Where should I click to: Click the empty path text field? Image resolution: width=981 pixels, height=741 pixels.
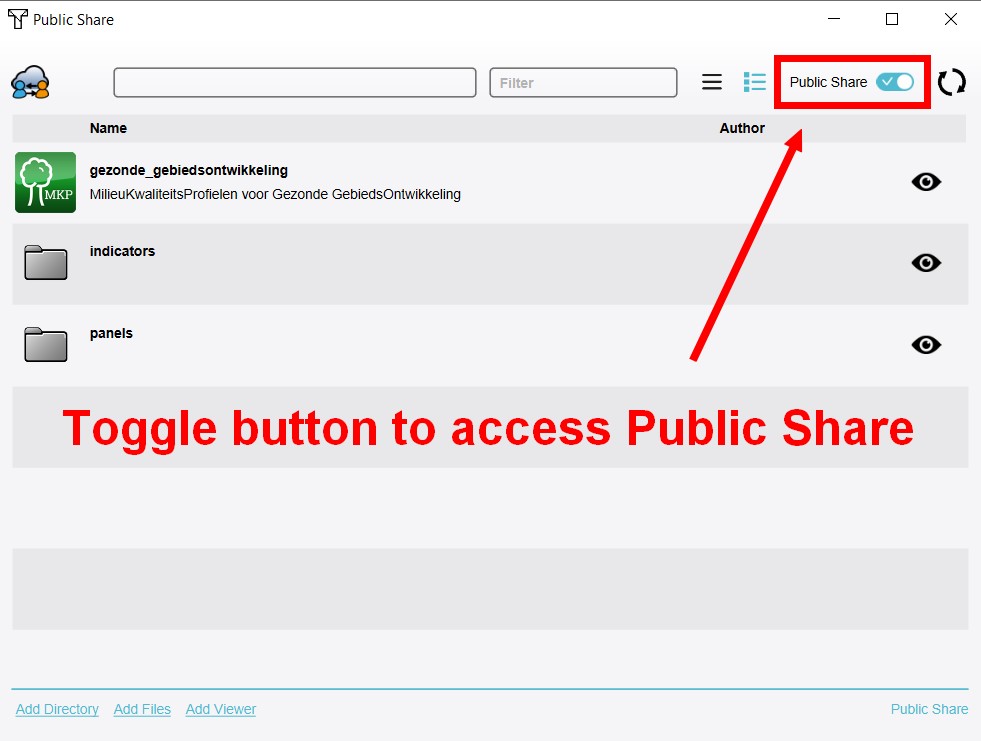click(295, 83)
